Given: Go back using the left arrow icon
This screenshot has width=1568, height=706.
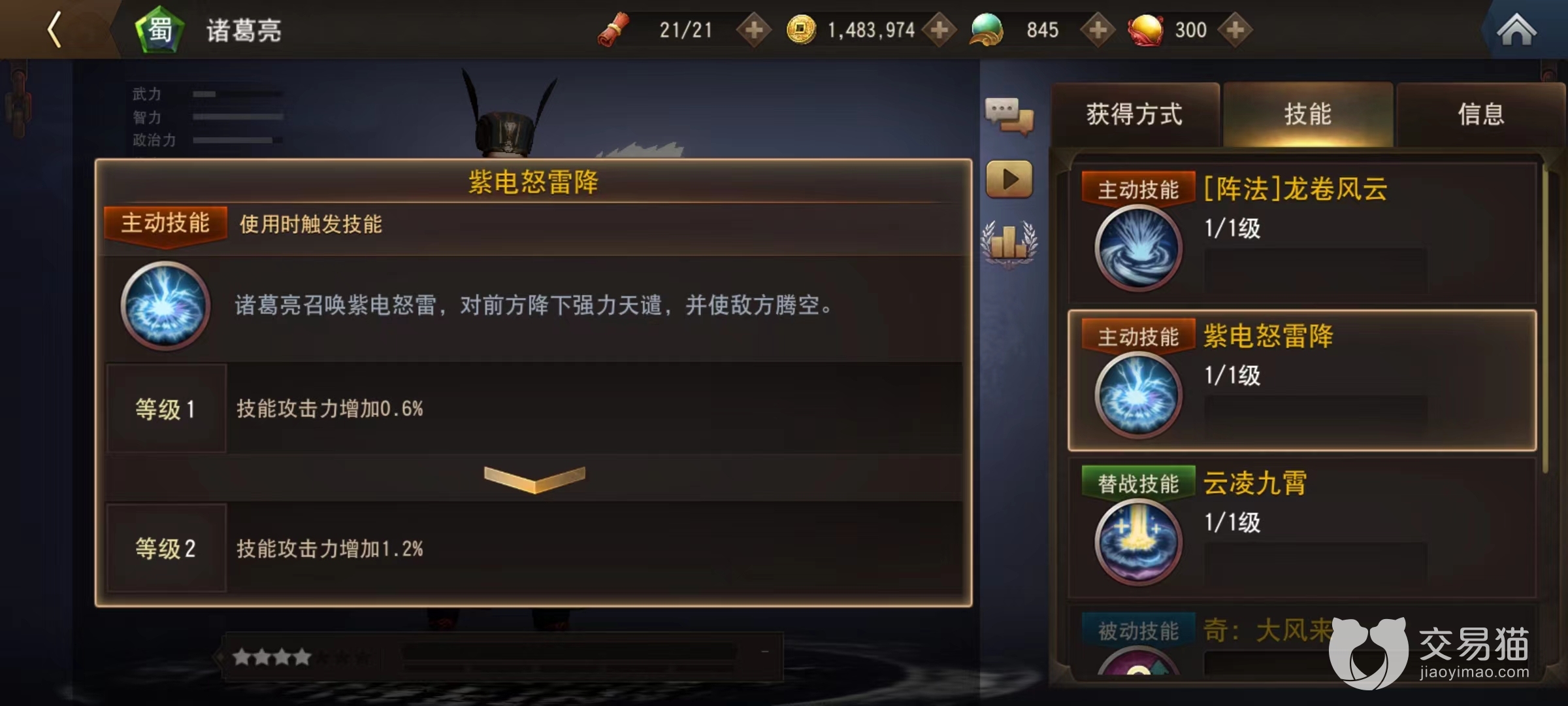Looking at the screenshot, I should [55, 29].
